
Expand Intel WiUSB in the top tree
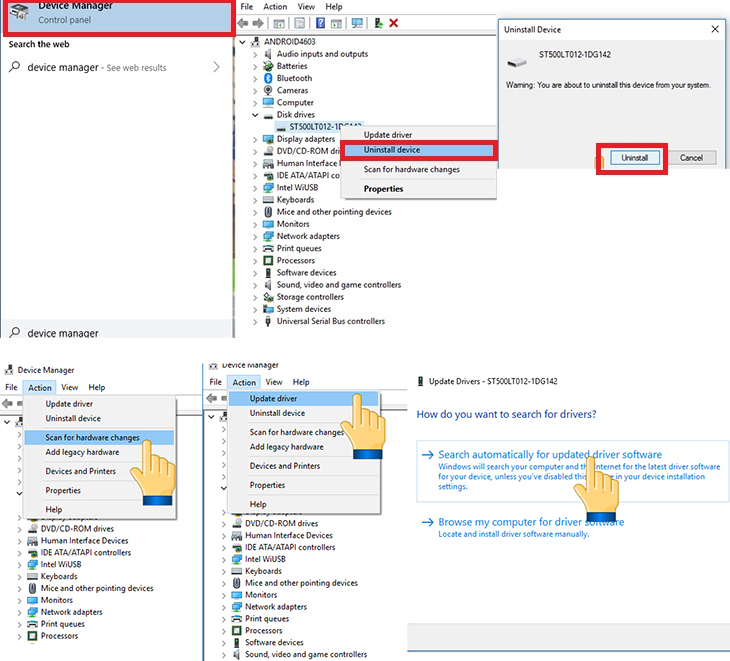tap(255, 188)
